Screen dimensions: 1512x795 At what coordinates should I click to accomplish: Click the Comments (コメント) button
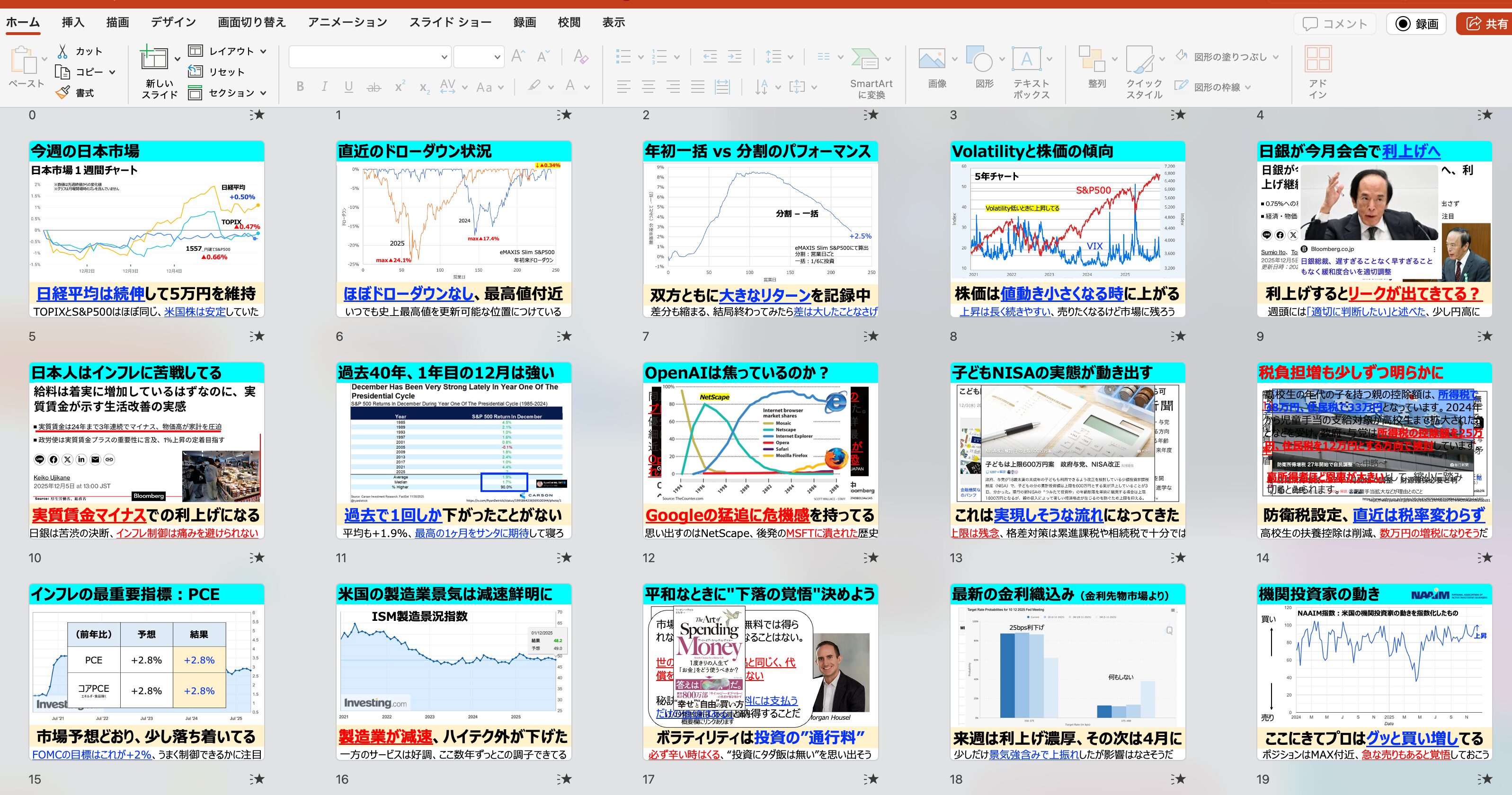click(1335, 24)
